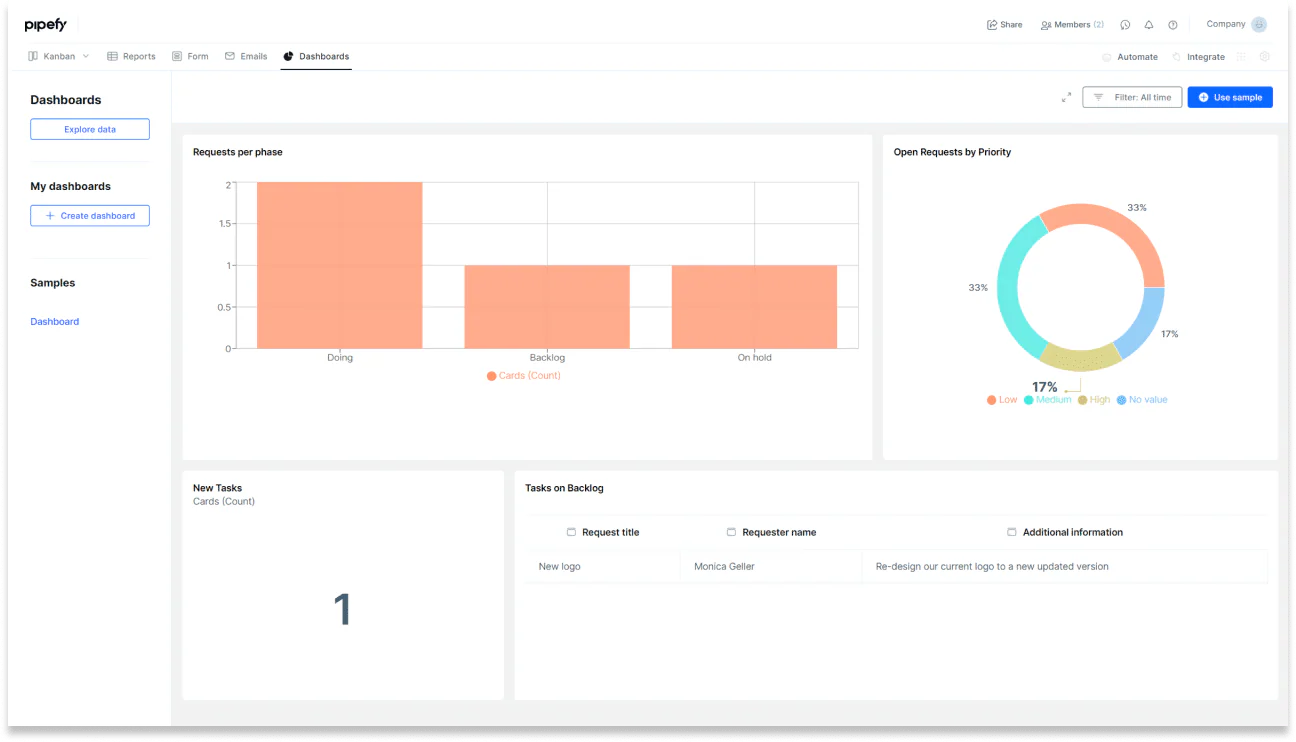Open the Filter: All time control

pos(1132,97)
